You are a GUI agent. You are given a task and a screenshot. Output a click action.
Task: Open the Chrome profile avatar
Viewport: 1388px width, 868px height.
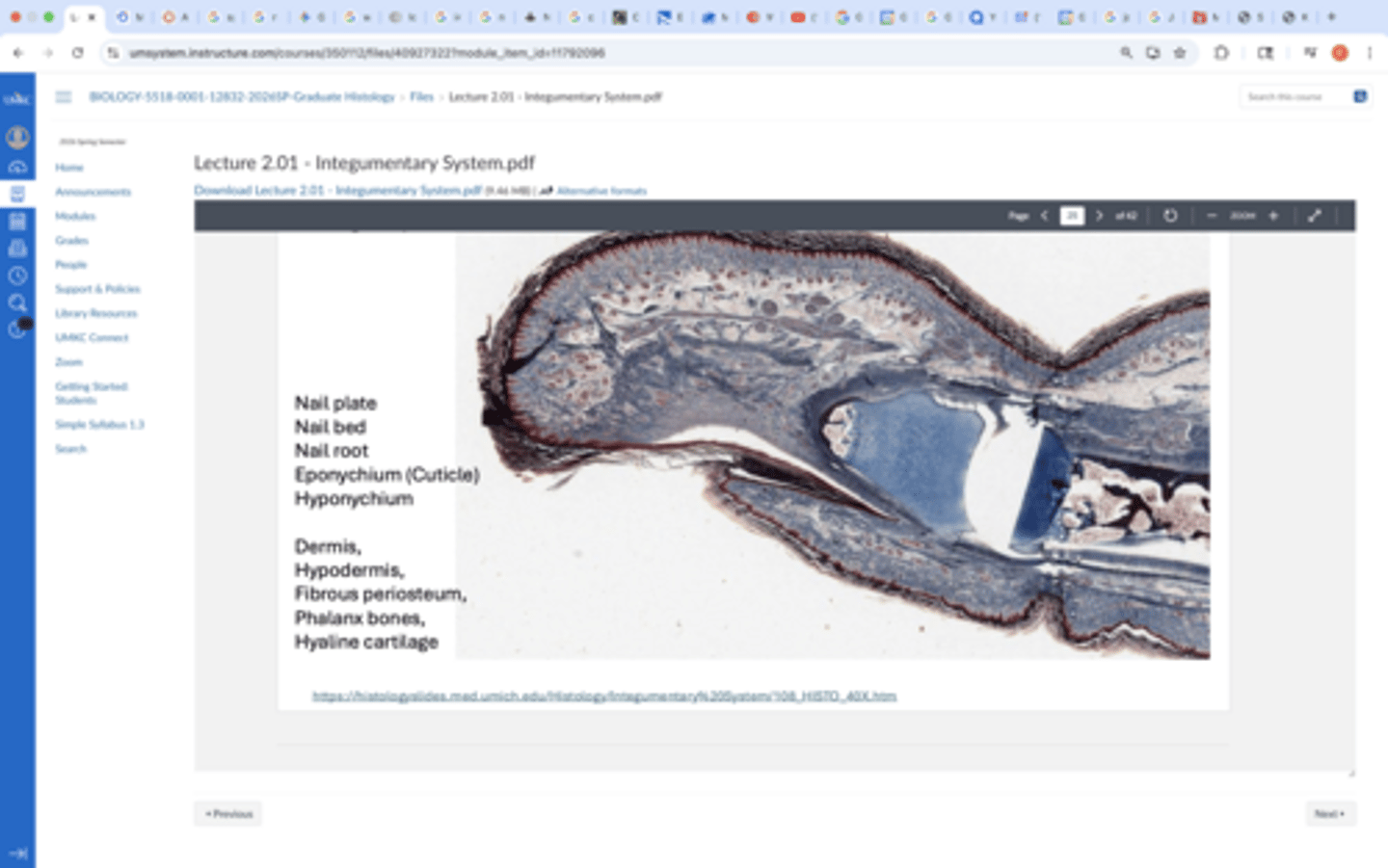coord(1340,53)
